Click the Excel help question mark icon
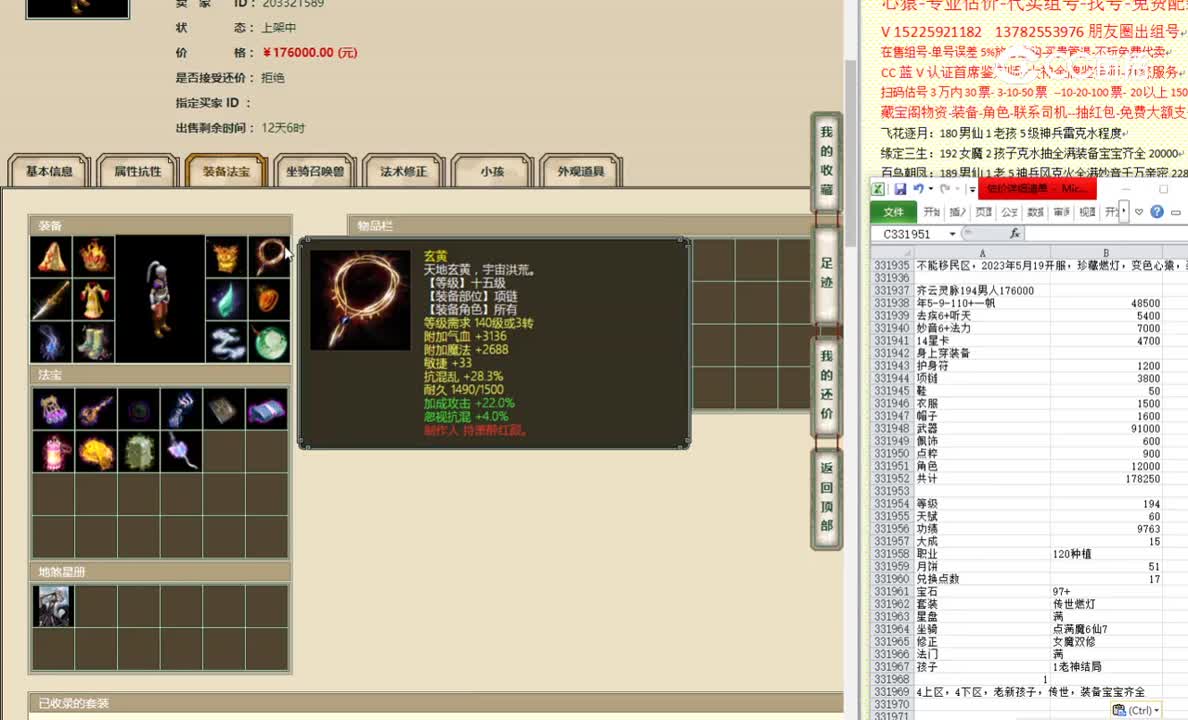Image resolution: width=1188 pixels, height=720 pixels. point(1157,211)
